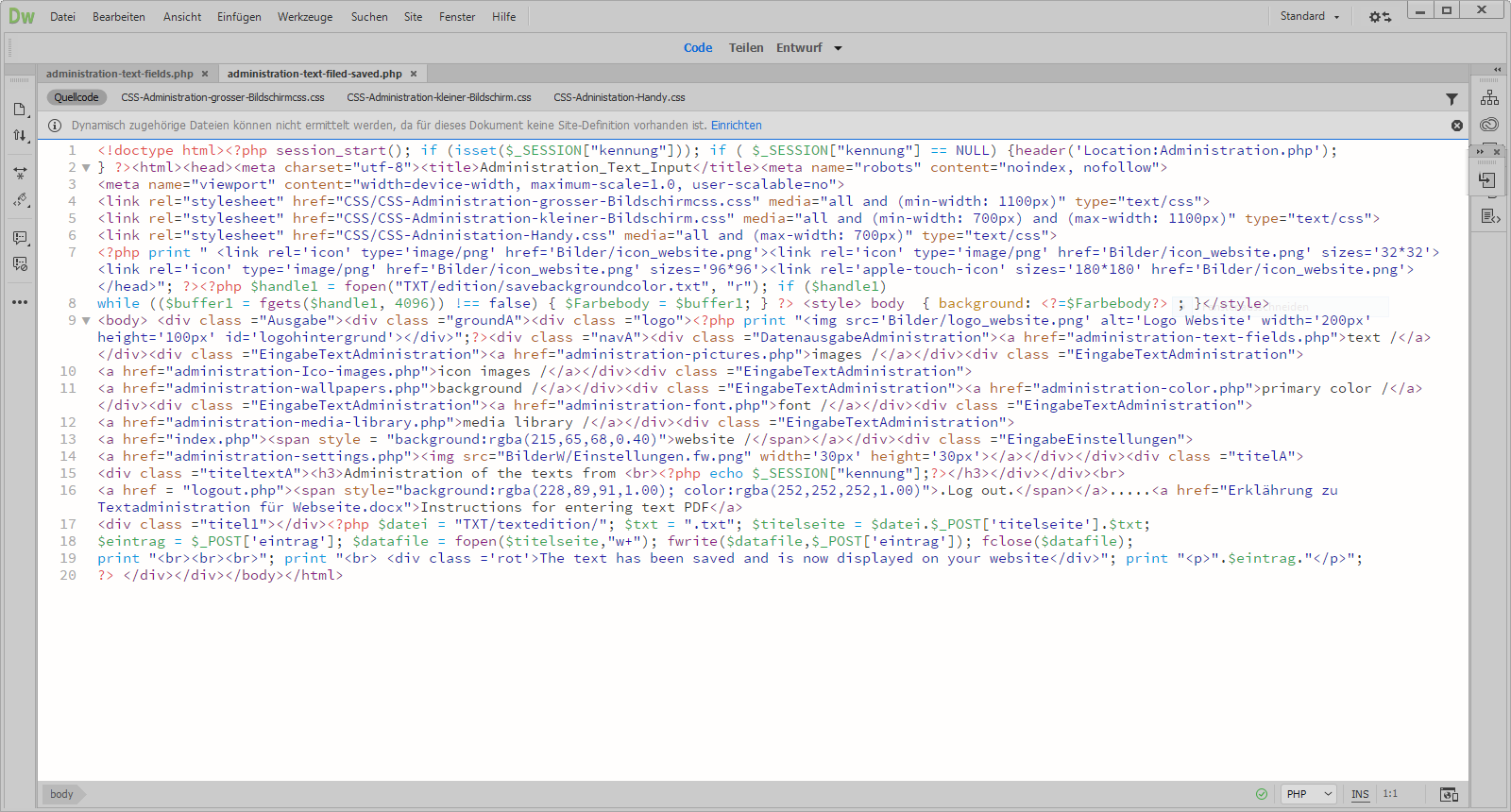The width and height of the screenshot is (1511, 812).
Task: Click 'index.php' text in line 13
Action: (212, 439)
